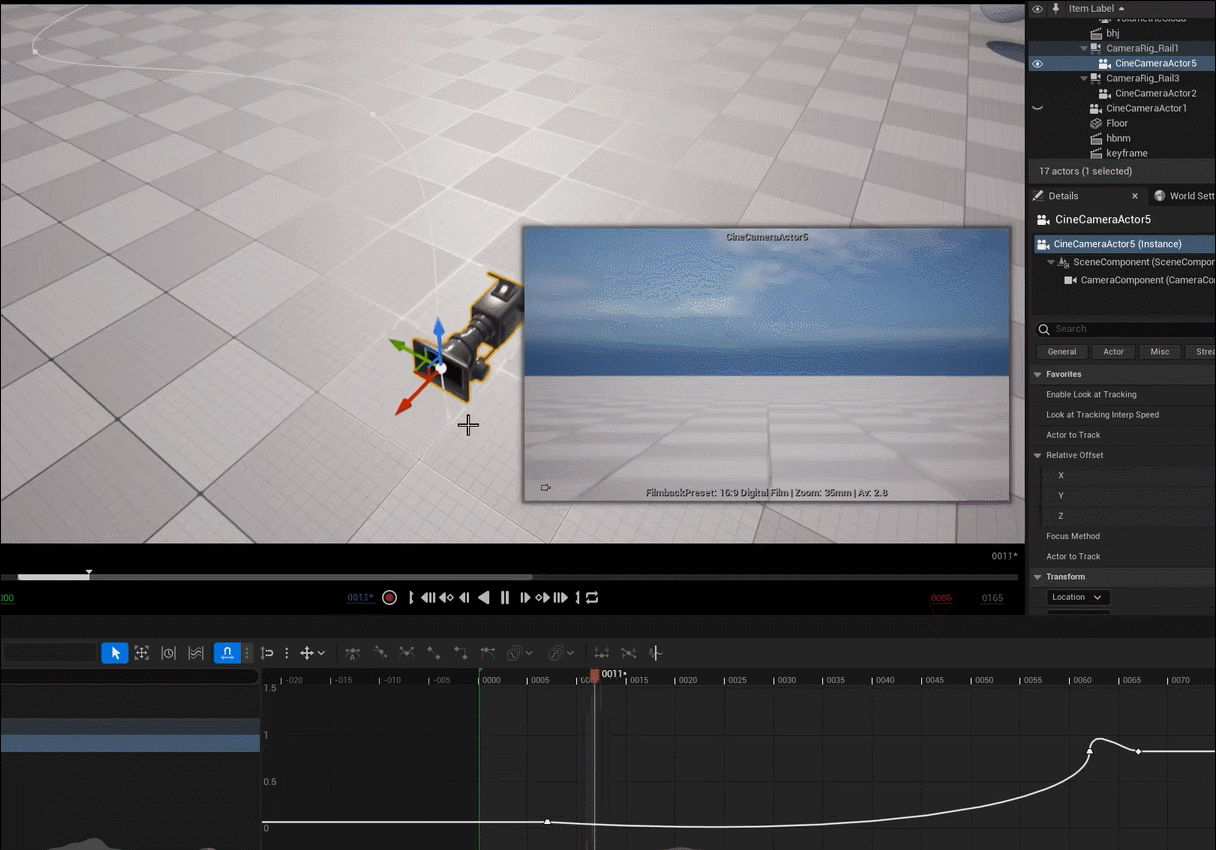
Task: Collapse the Favorites section
Action: pos(1038,374)
